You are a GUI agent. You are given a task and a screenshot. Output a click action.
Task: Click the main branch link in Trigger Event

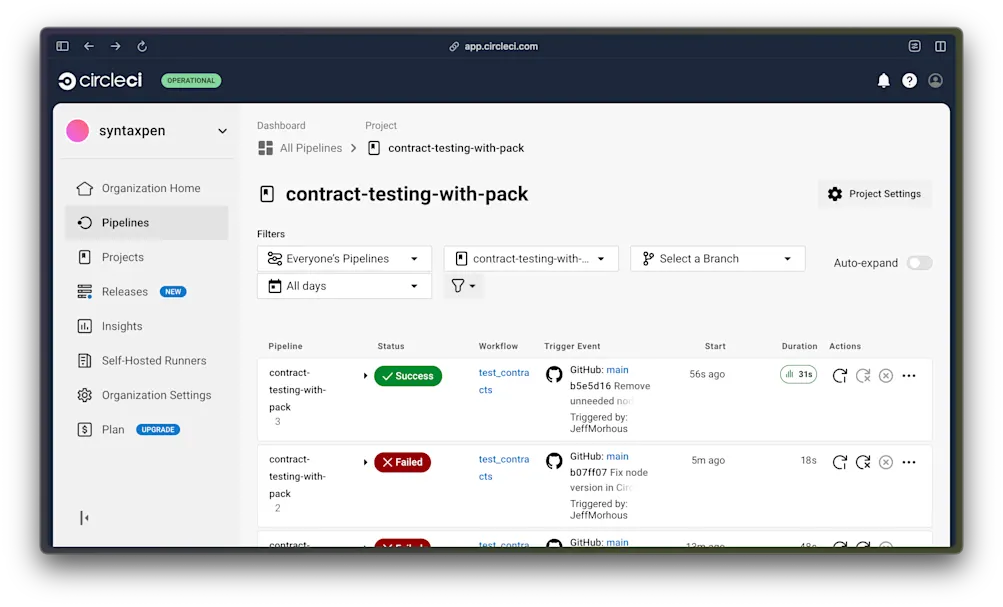pos(616,368)
